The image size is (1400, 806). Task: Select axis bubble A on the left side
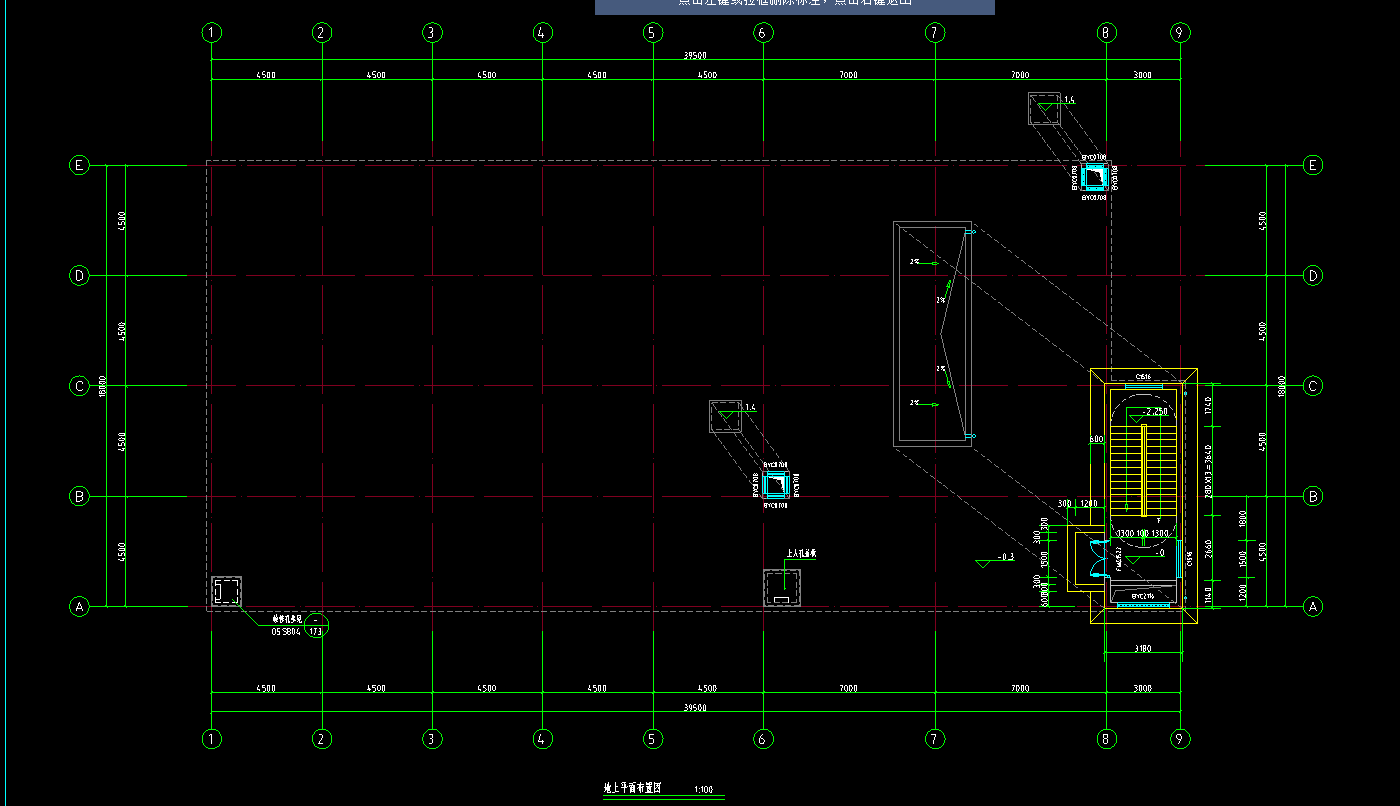pyautogui.click(x=79, y=606)
